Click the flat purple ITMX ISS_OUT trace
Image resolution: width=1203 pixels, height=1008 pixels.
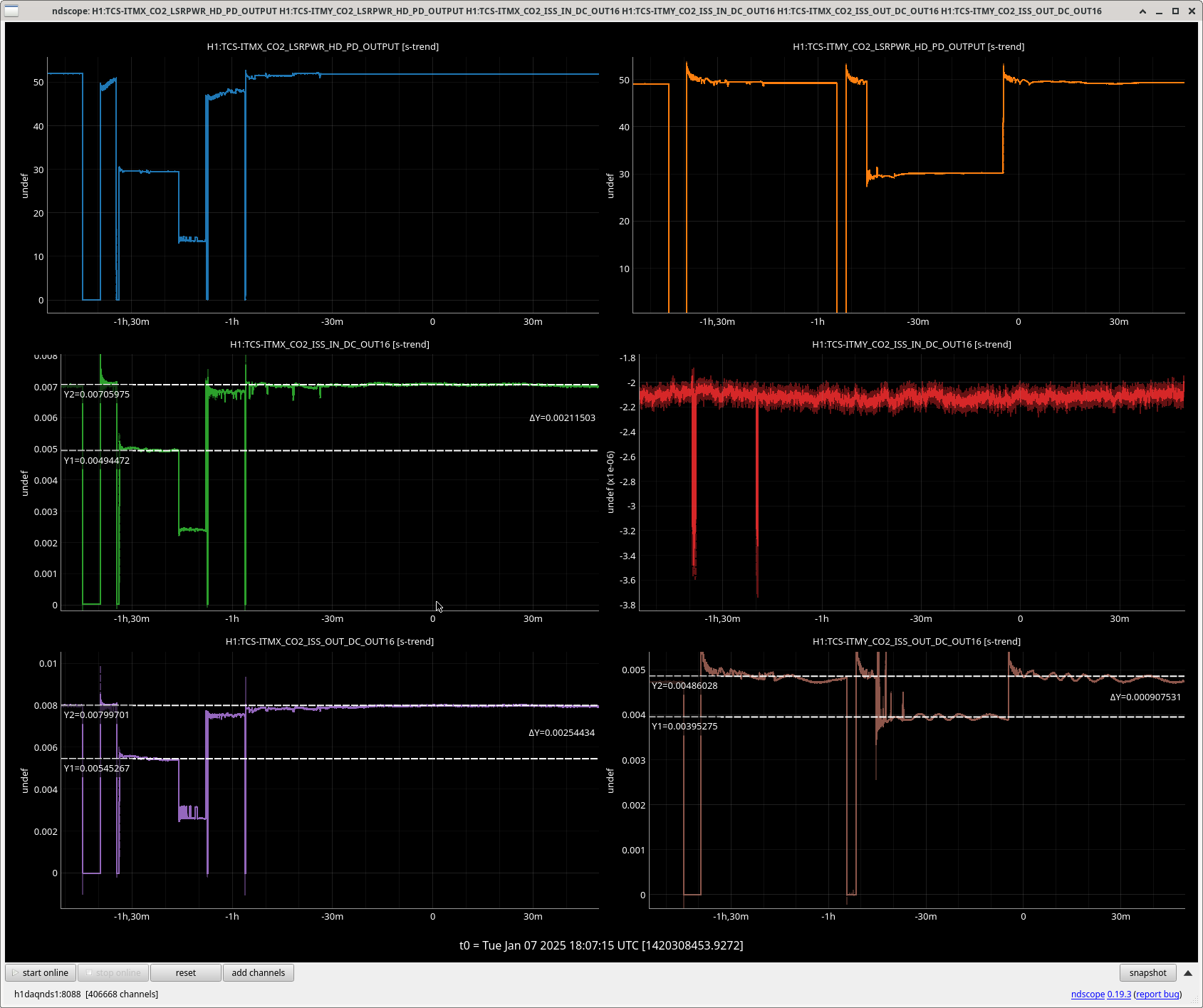[x=427, y=705]
